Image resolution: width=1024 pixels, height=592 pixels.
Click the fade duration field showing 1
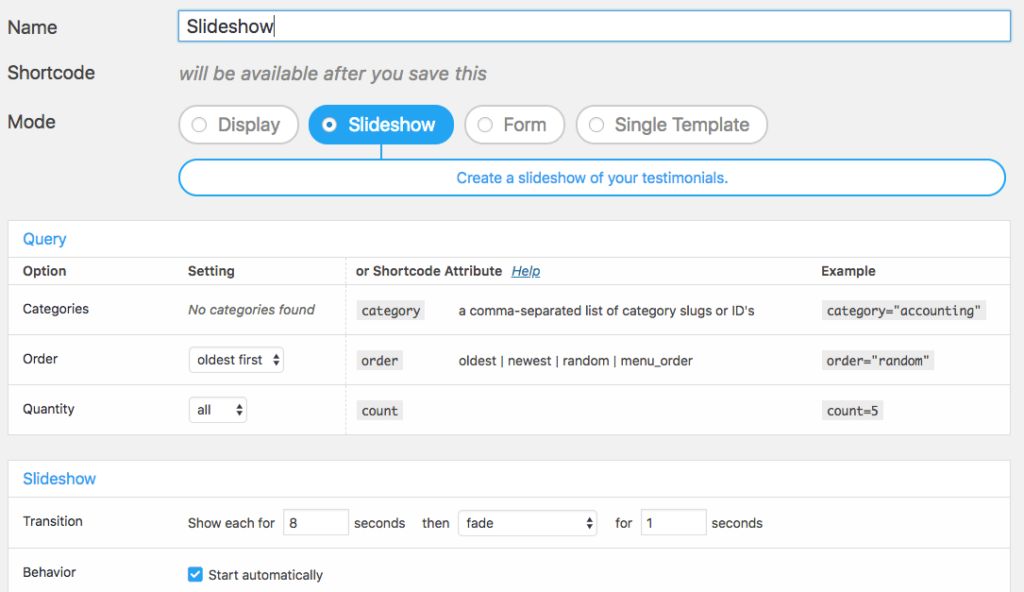click(673, 522)
